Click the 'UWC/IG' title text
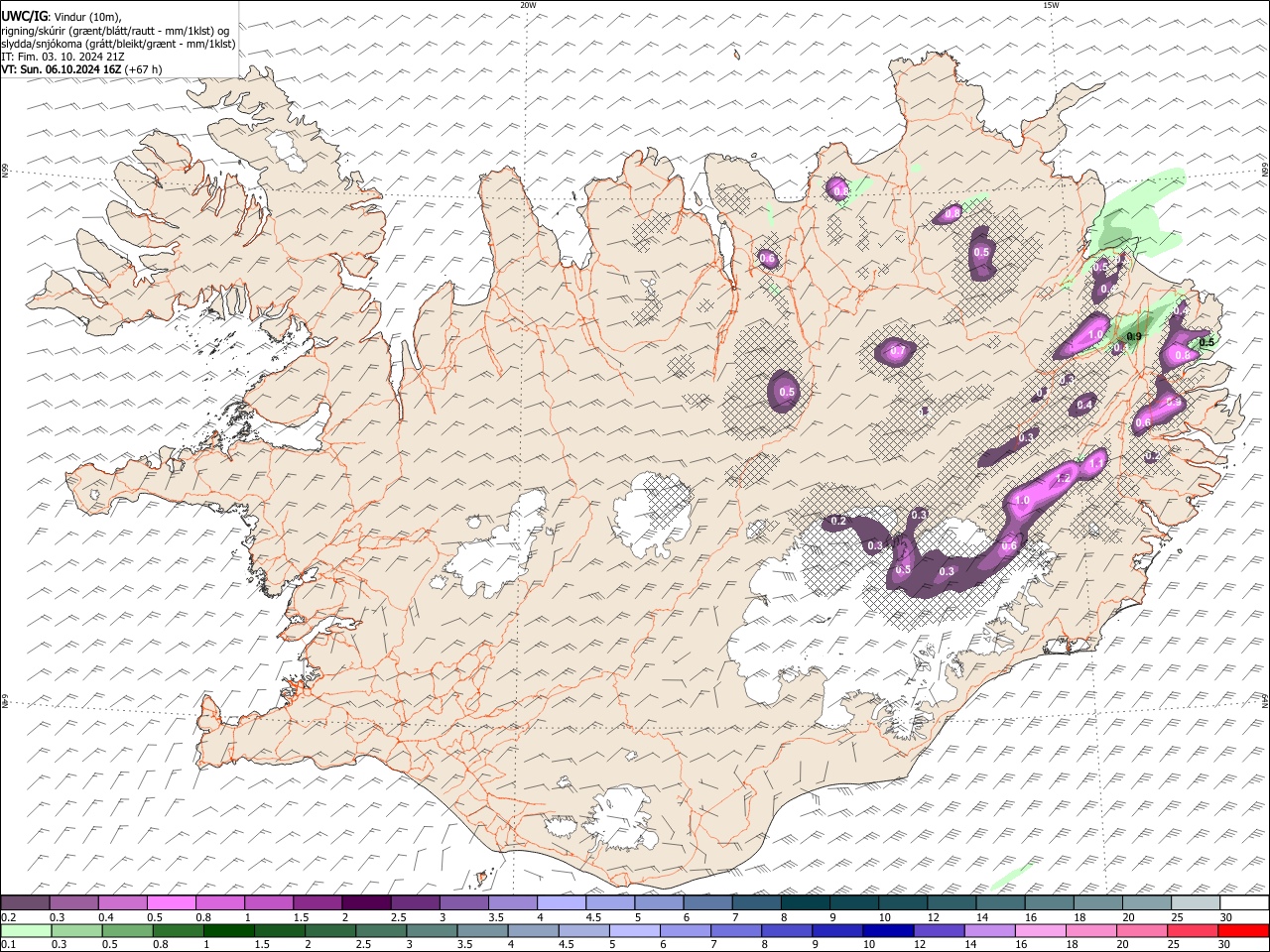Screen dimensions: 1270x952 pyautogui.click(x=24, y=17)
